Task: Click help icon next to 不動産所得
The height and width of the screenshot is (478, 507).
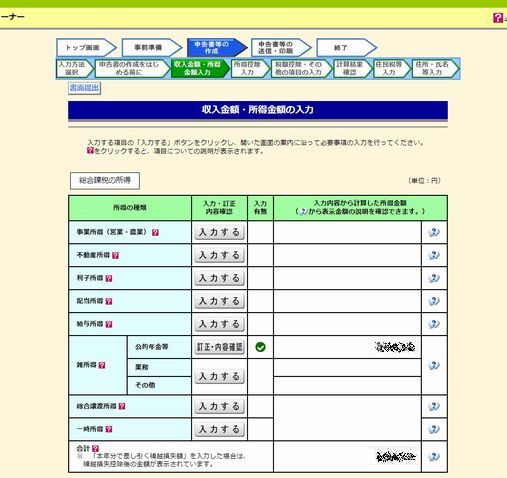Action: coord(115,255)
